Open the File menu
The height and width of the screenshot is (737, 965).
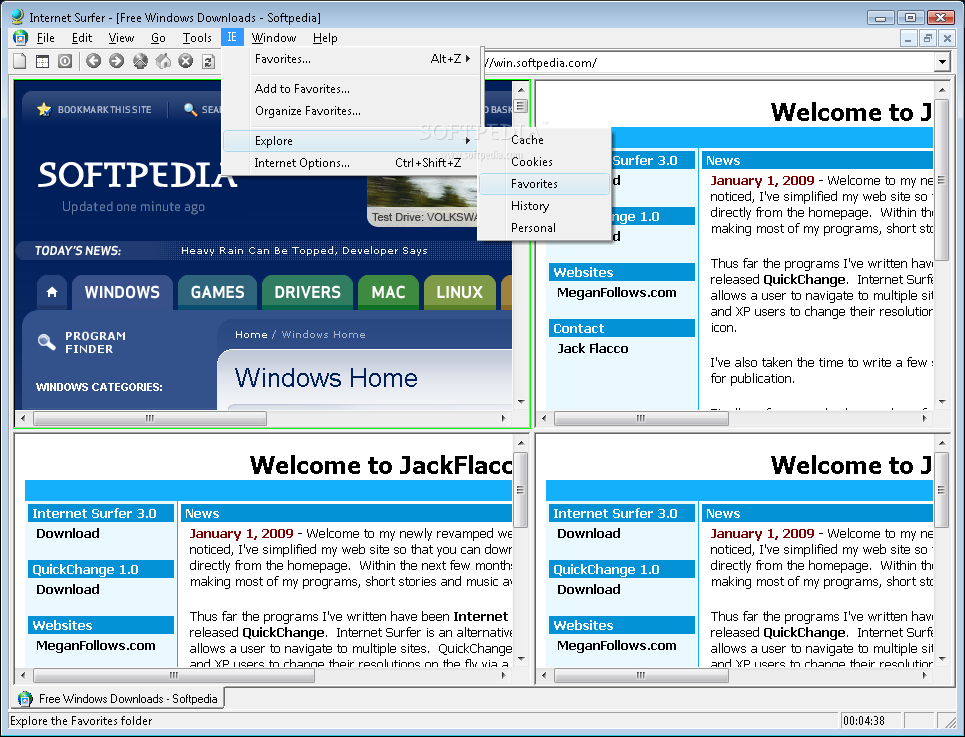coord(46,38)
